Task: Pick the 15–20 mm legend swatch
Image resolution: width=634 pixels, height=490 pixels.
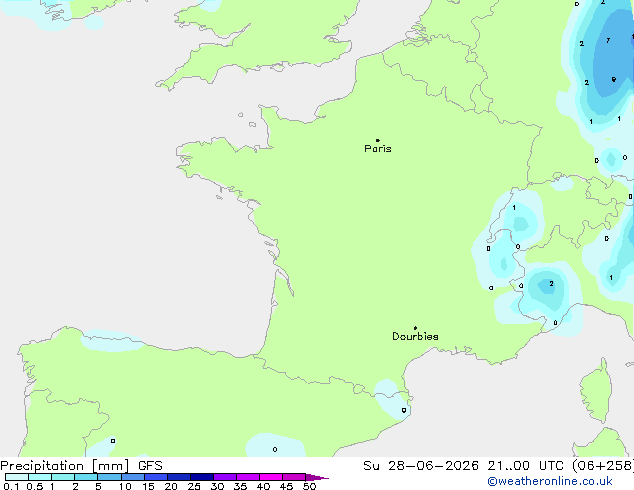Action: 156,477
